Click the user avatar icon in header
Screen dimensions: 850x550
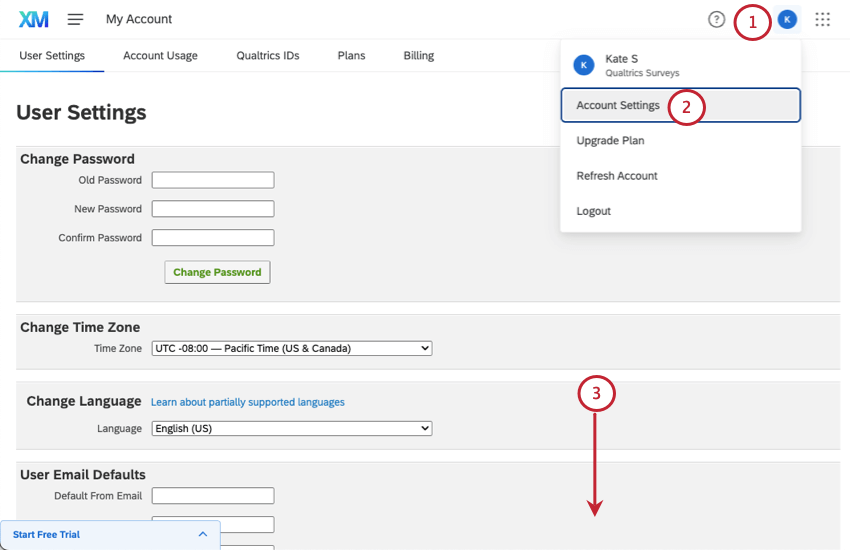tap(787, 20)
